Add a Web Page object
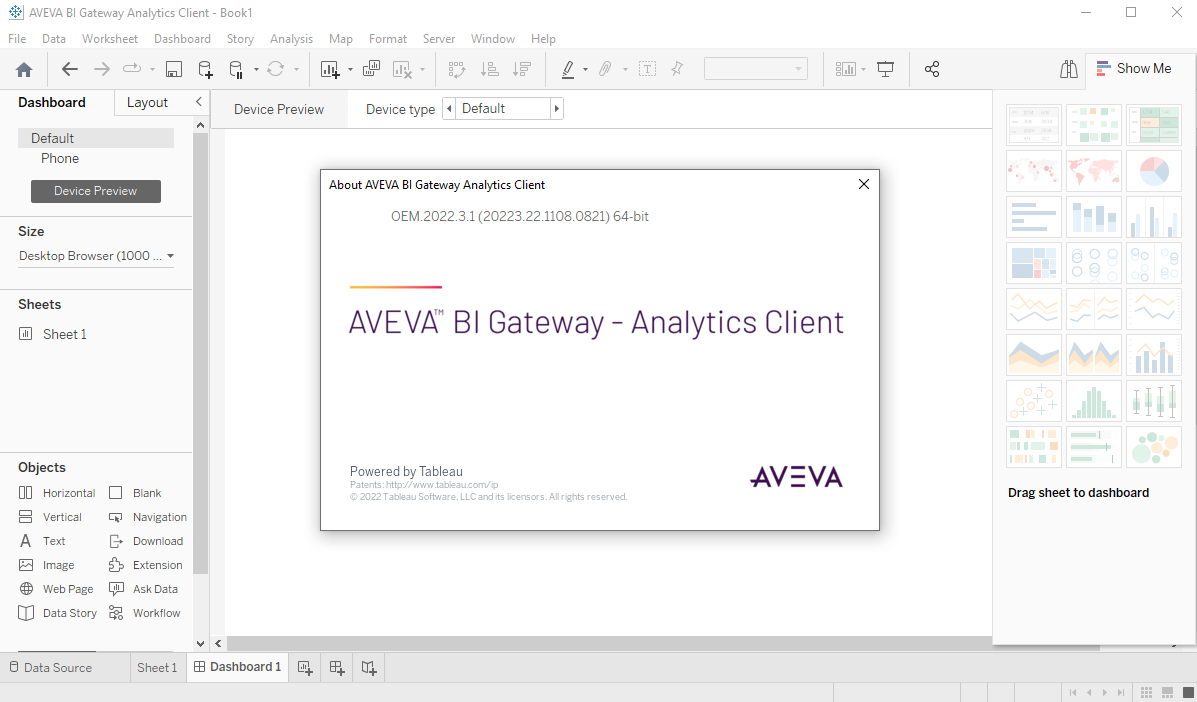 [56, 589]
